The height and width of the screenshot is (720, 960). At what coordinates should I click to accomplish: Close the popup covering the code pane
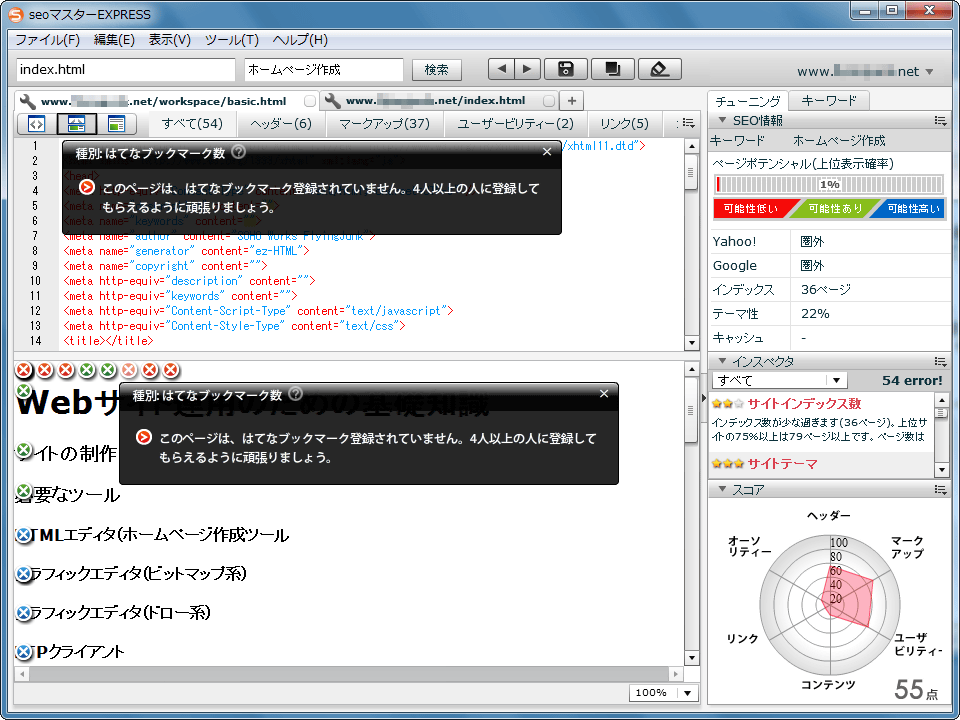point(547,152)
